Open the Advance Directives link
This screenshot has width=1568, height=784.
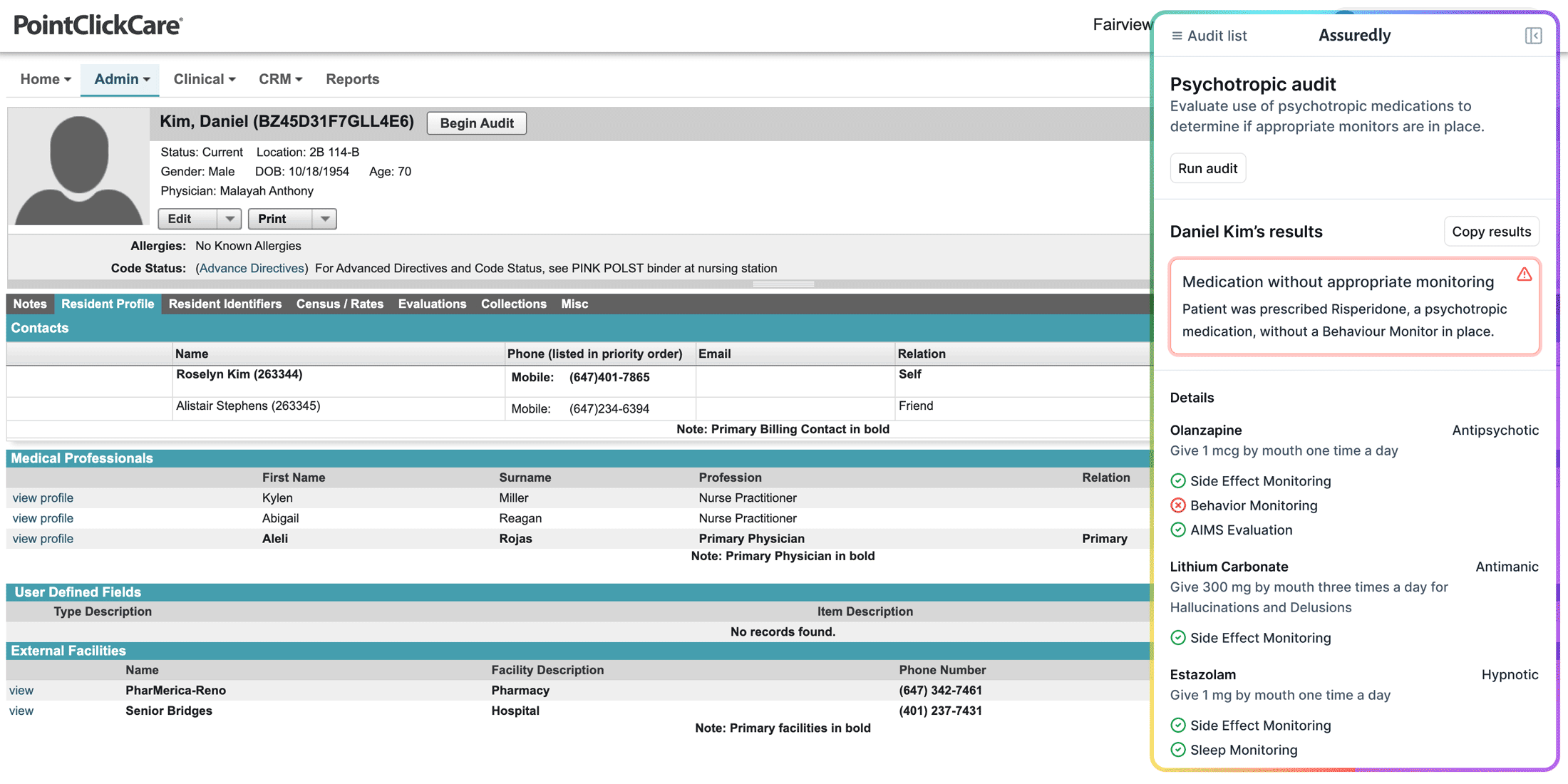point(252,268)
